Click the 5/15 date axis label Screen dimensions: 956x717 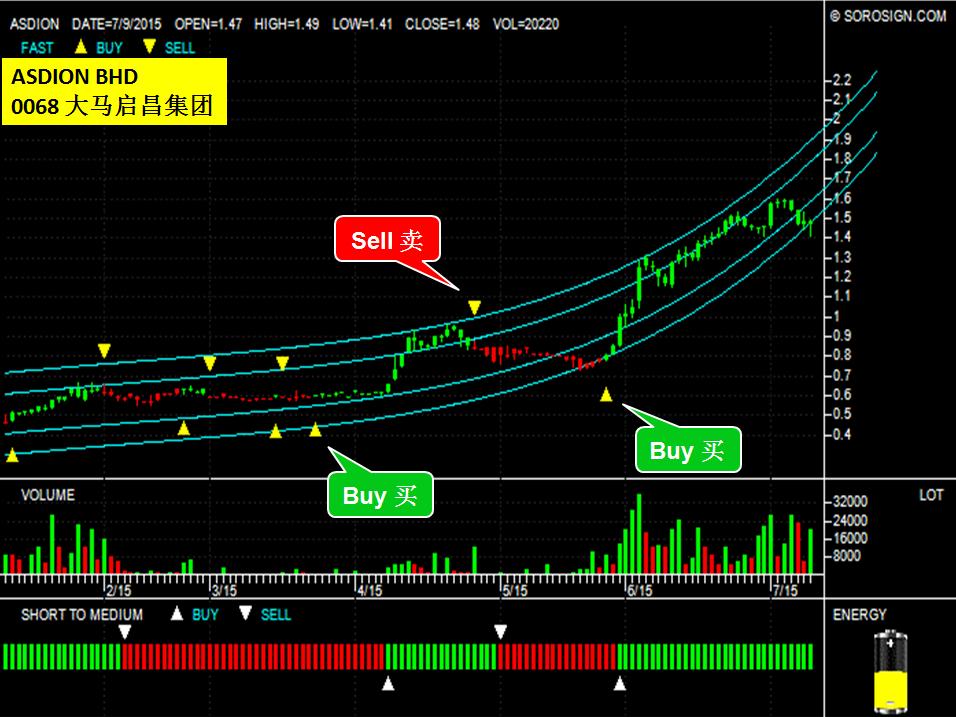pyautogui.click(x=515, y=590)
